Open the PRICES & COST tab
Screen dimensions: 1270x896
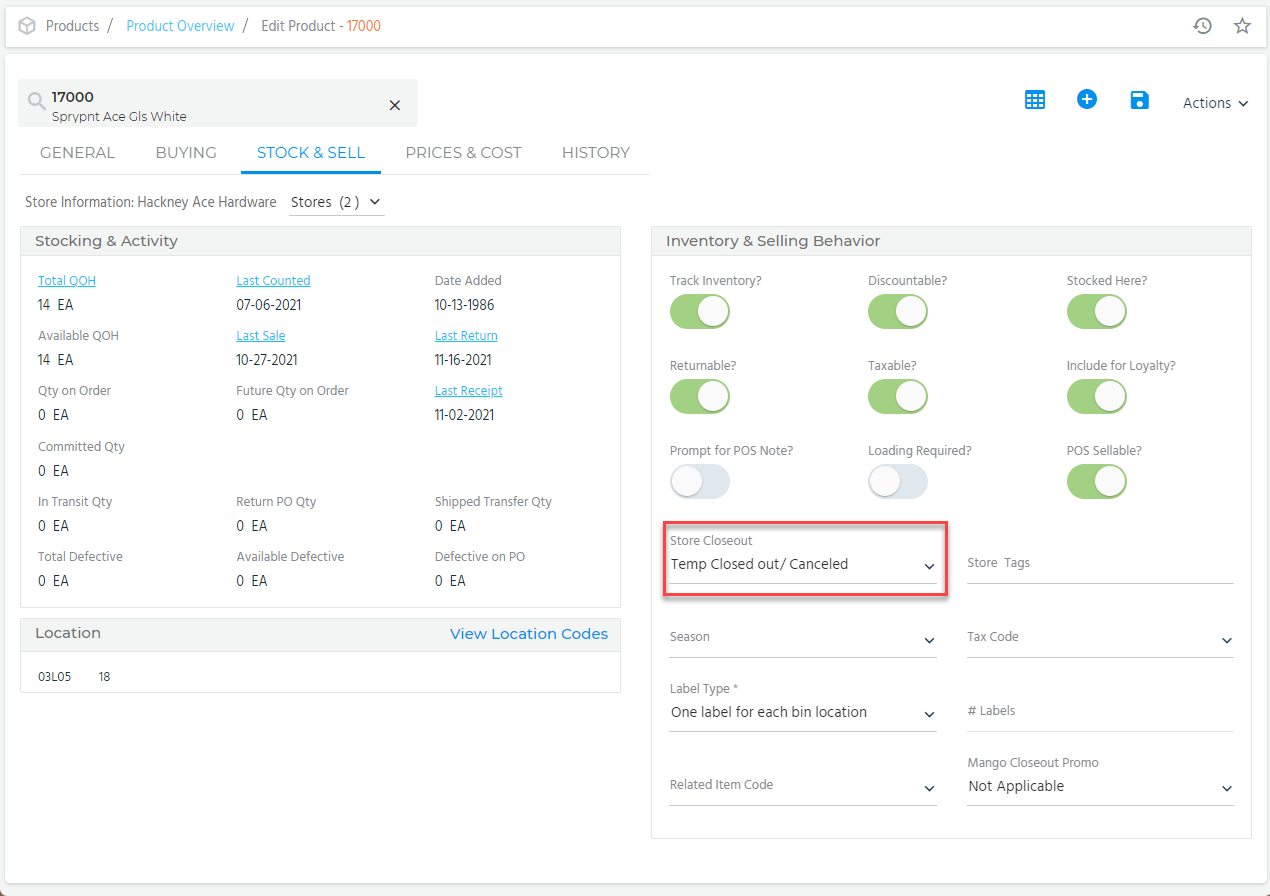[463, 153]
